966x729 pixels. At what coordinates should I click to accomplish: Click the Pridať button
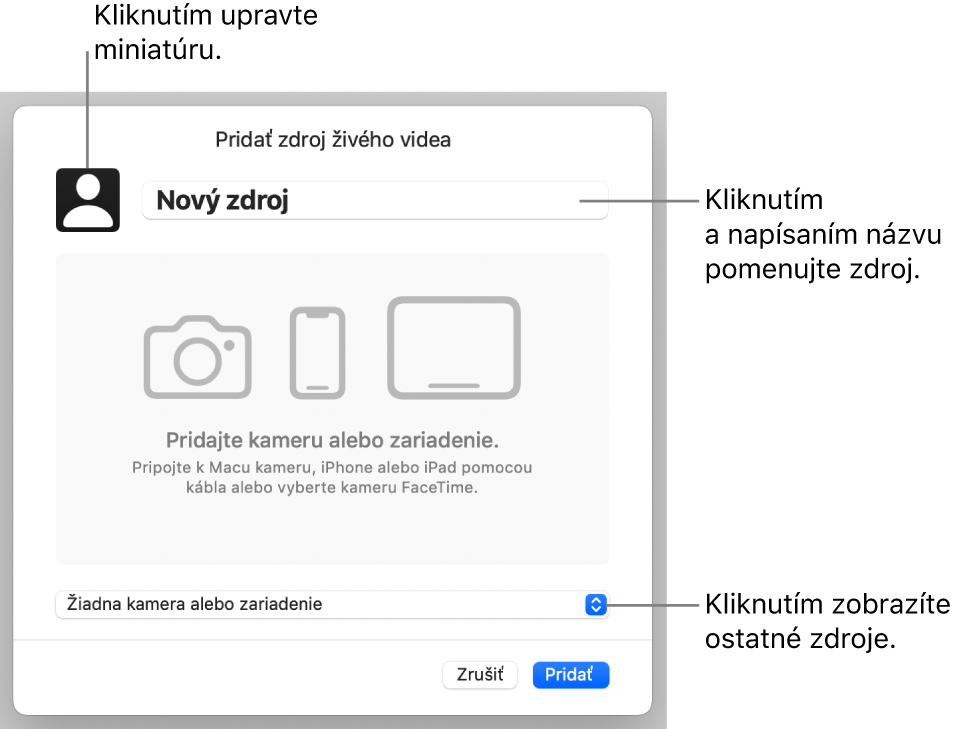570,675
